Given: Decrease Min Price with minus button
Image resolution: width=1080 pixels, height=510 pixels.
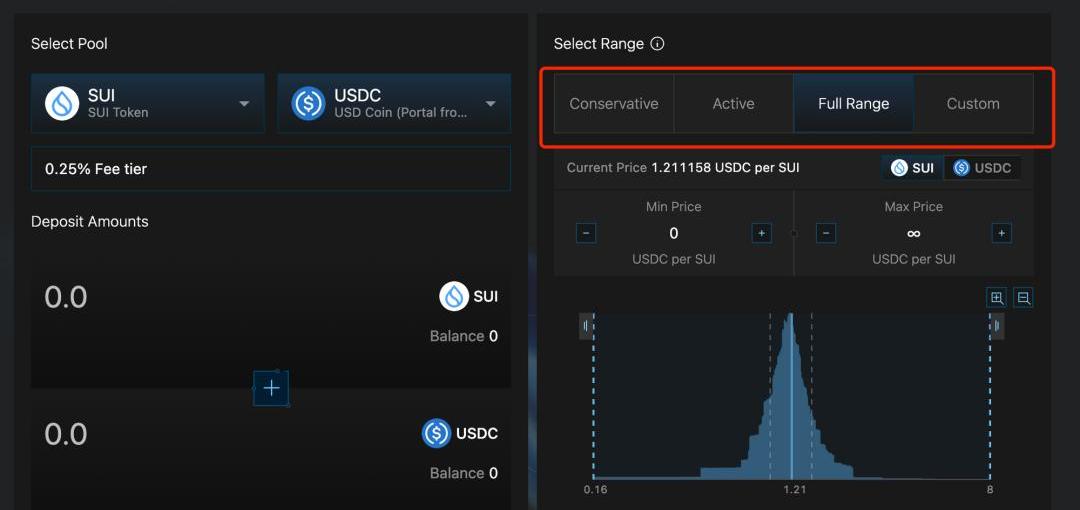Looking at the screenshot, I should click(x=587, y=233).
